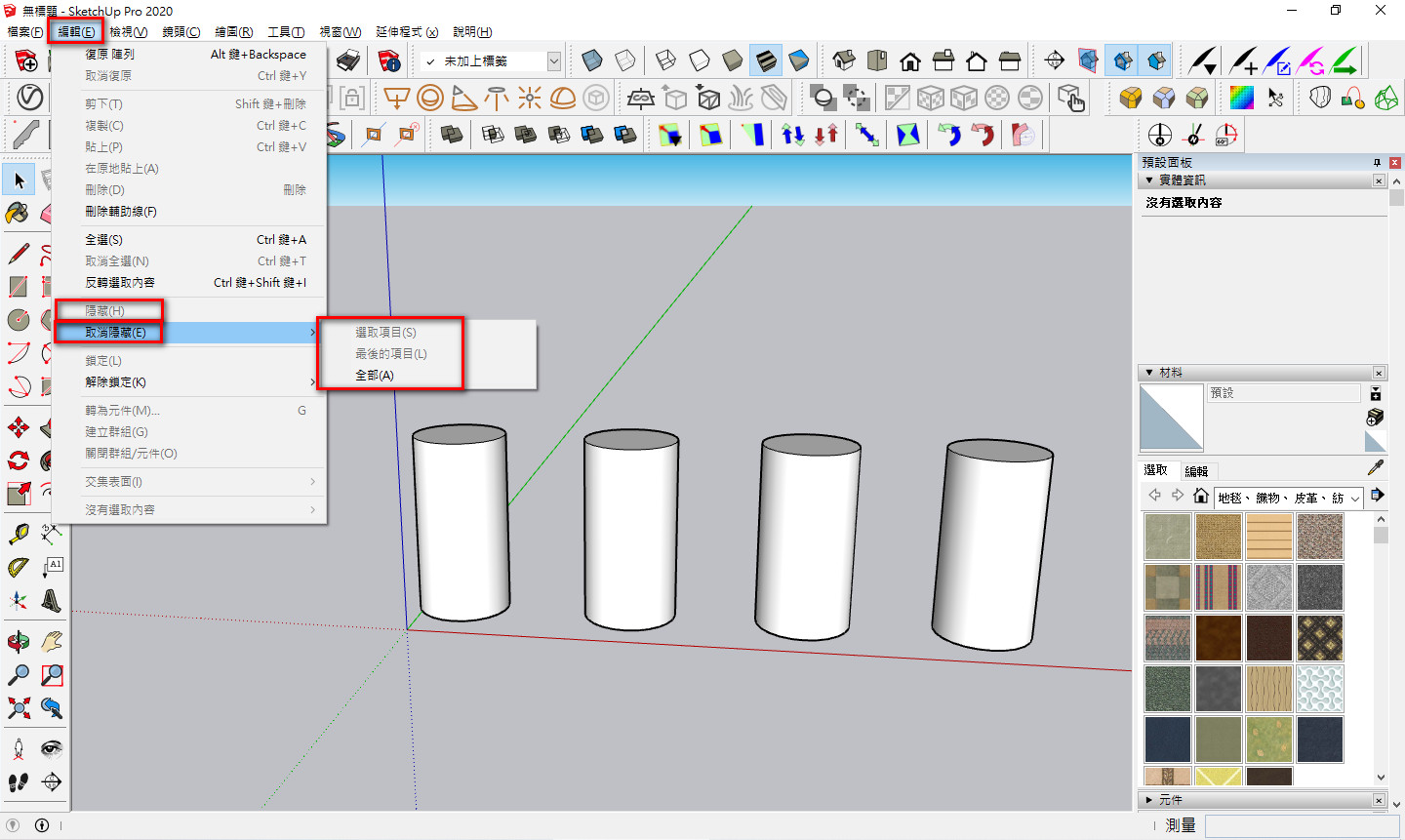
Task: Choose the Move tool with red arrows
Action: click(x=18, y=427)
